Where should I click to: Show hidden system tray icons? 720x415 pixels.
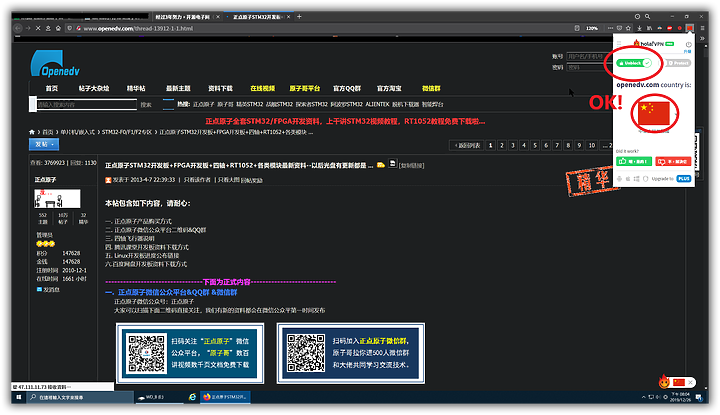click(643, 397)
